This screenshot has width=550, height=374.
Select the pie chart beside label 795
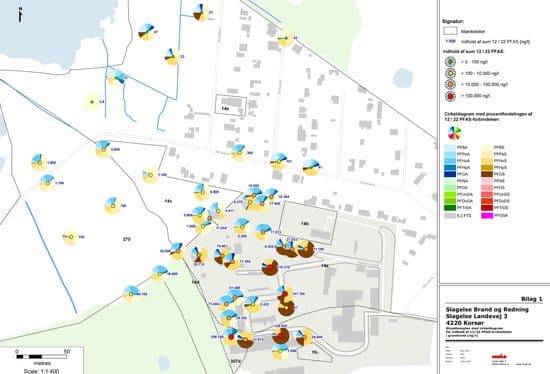tap(112, 206)
